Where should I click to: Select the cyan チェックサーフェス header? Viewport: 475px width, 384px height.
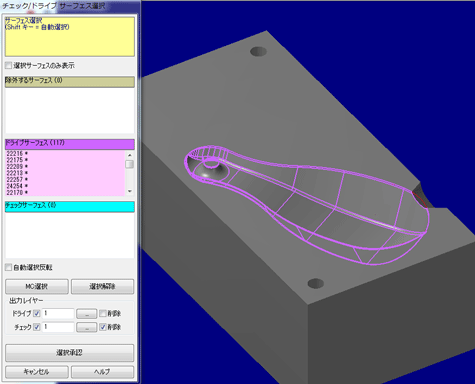pos(70,206)
